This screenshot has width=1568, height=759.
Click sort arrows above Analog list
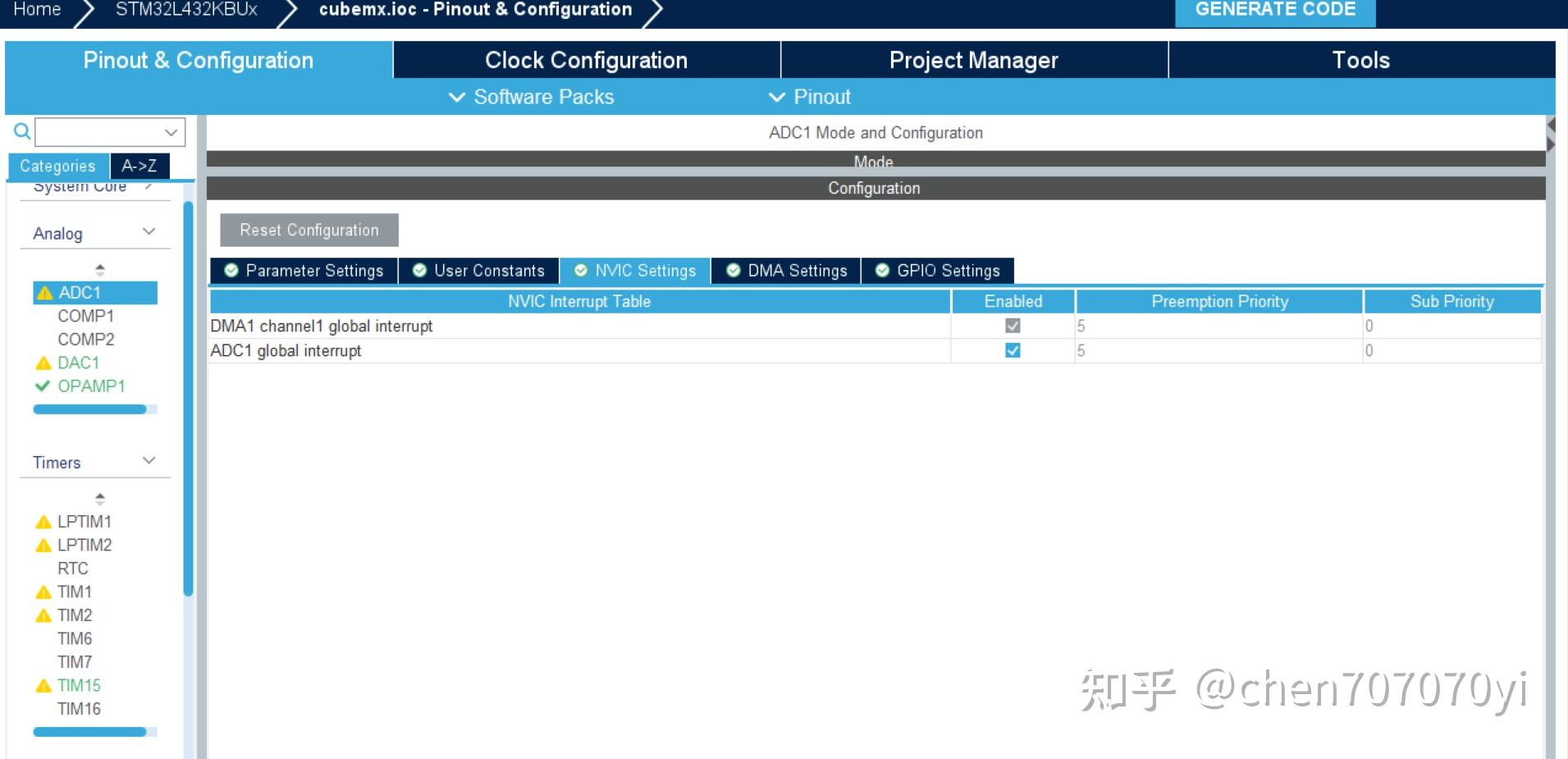point(100,269)
